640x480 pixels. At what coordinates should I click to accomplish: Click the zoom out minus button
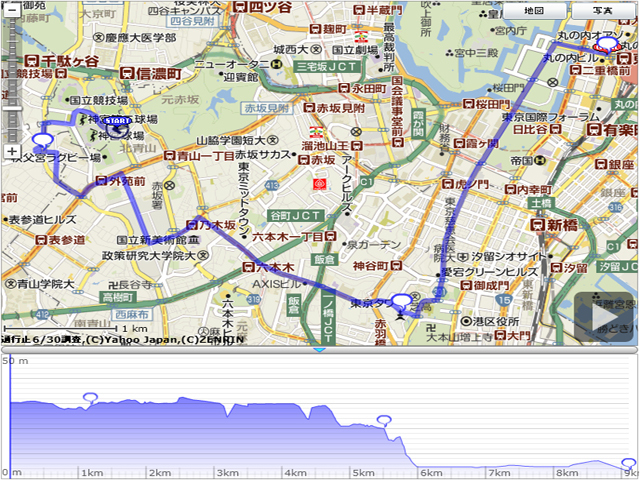click(11, 8)
